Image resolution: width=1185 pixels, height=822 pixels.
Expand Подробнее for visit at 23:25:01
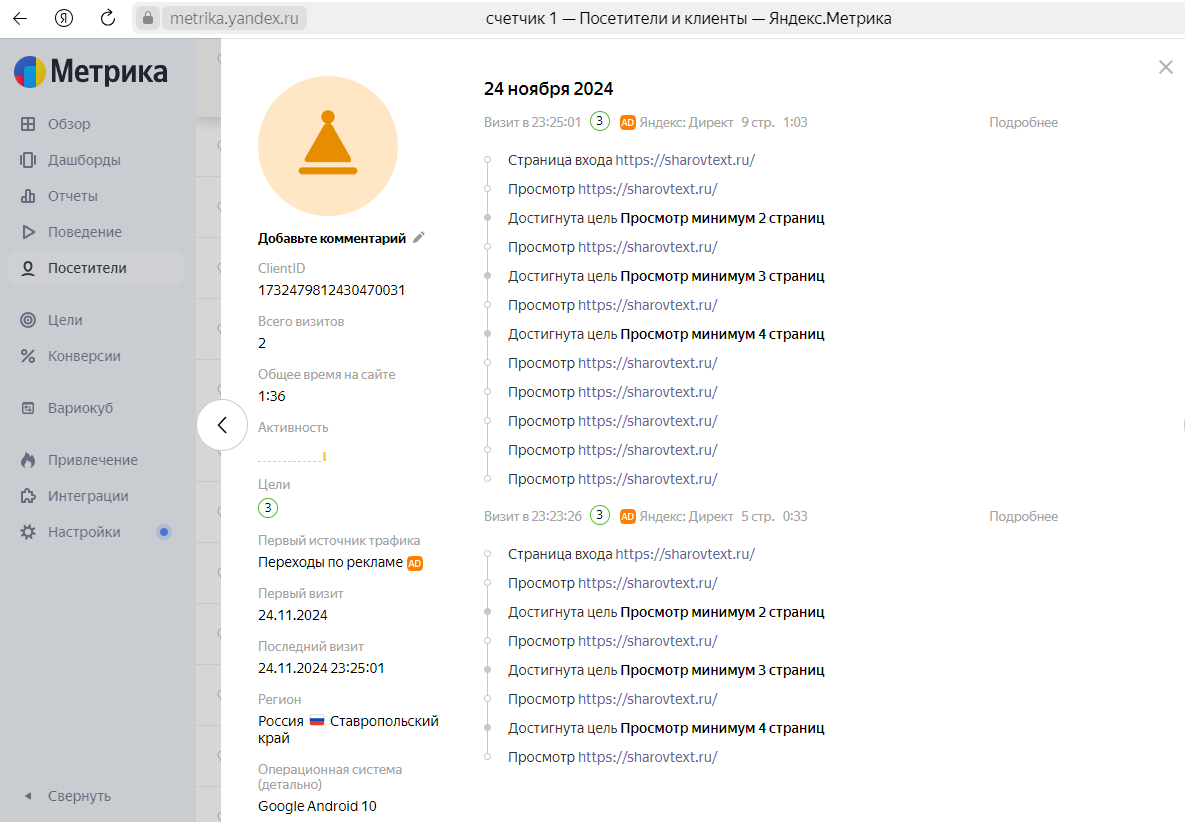1023,123
